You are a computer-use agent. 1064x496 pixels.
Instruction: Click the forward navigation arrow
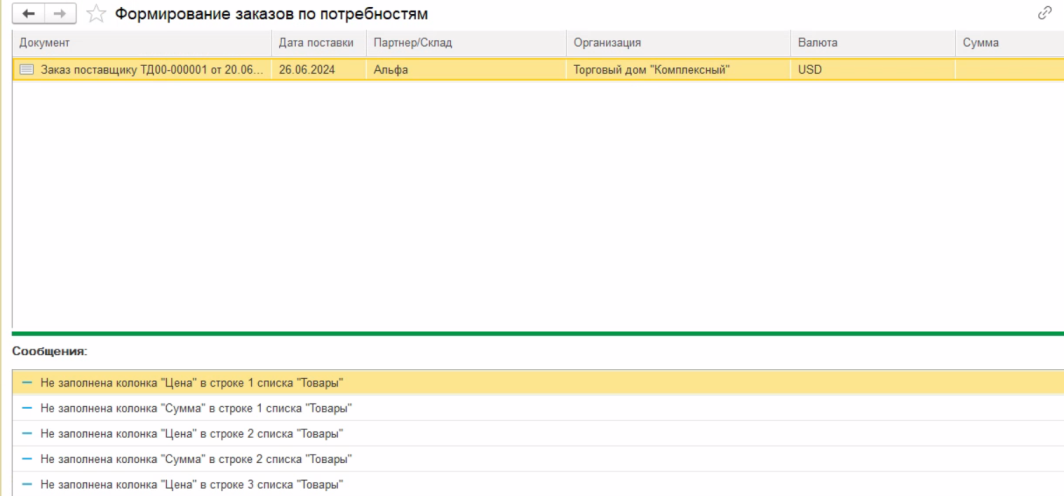point(58,14)
